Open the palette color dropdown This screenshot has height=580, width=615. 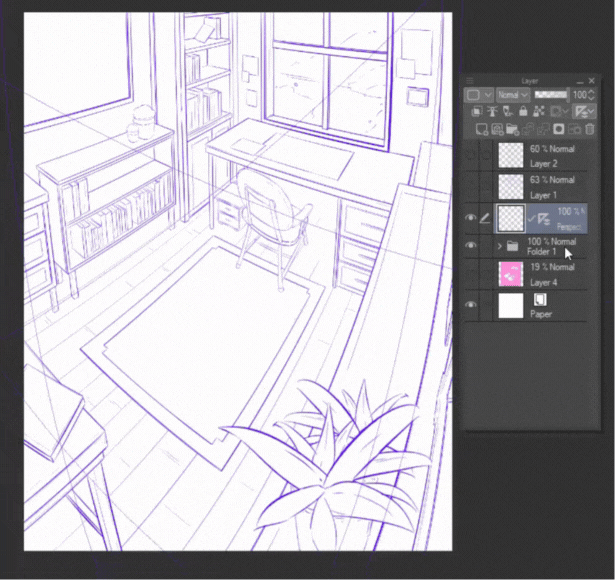click(478, 95)
